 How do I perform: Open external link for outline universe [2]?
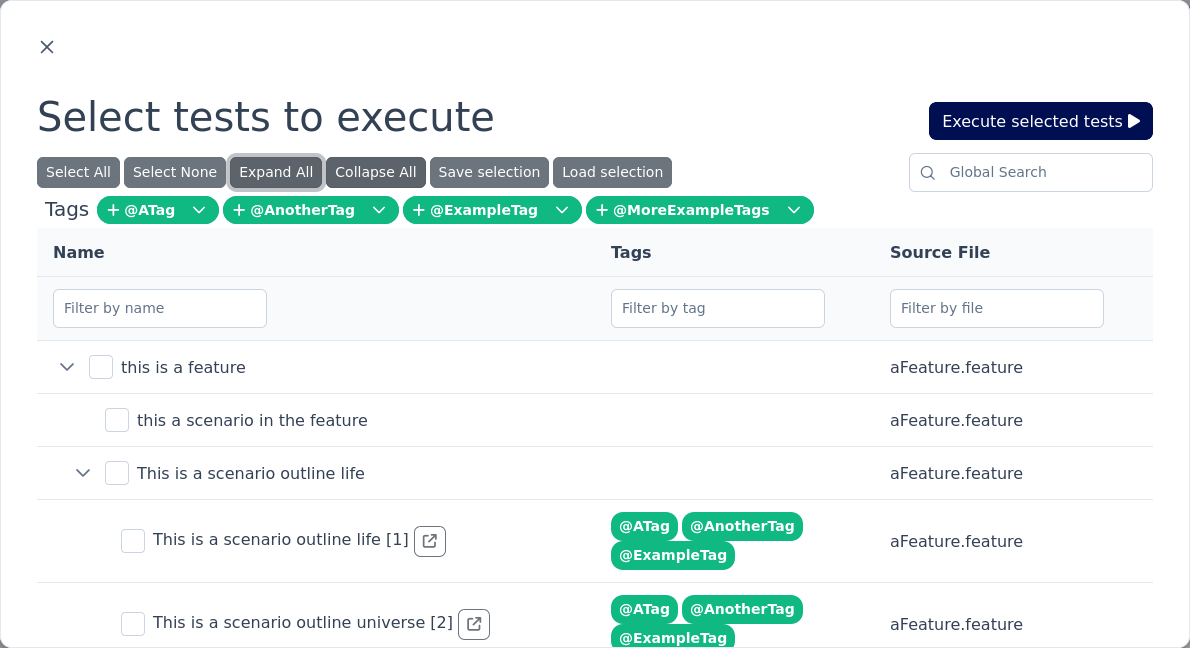(x=474, y=624)
